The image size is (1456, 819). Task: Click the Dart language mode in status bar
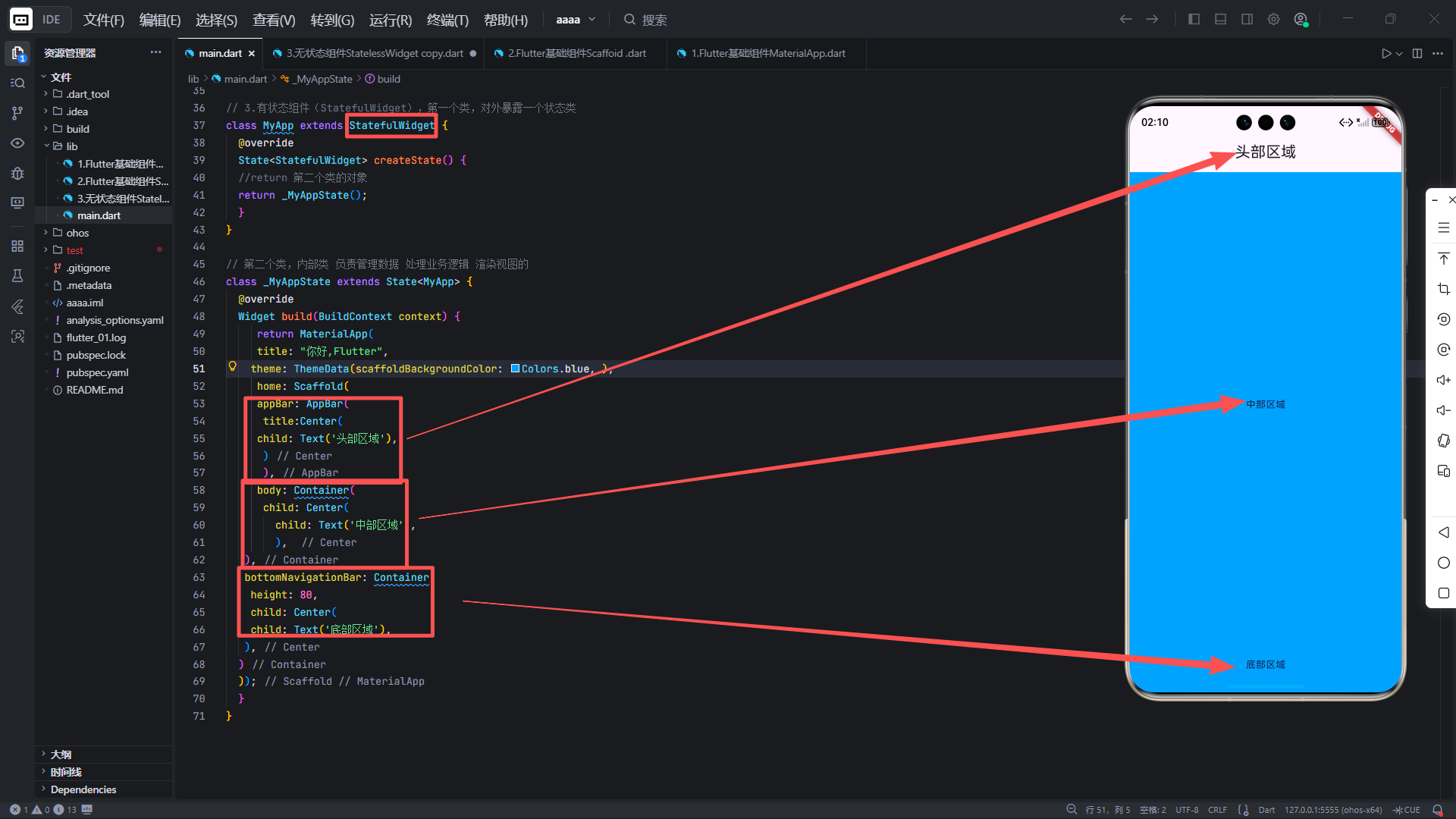click(1266, 810)
